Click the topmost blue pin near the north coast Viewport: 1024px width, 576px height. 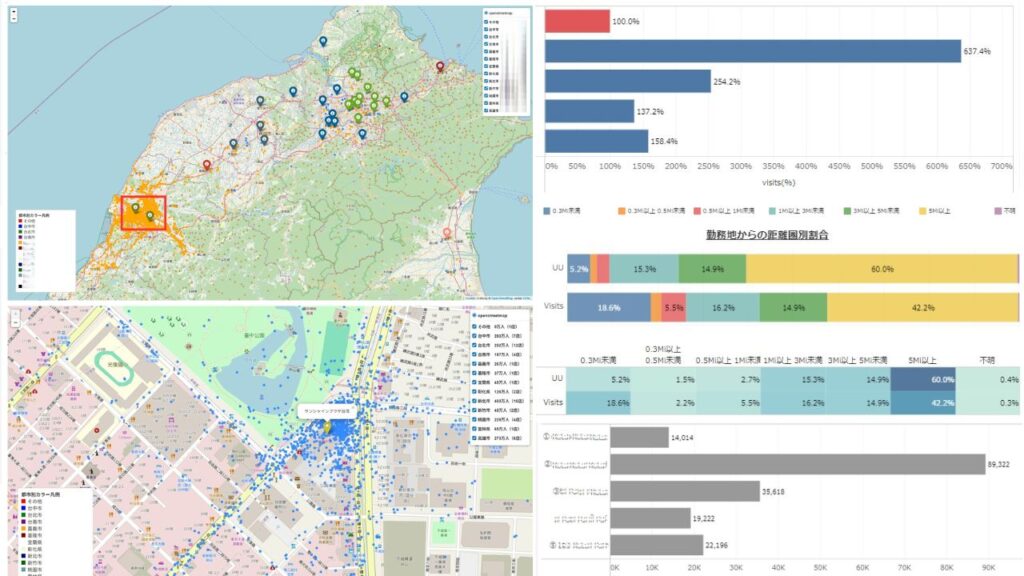(321, 40)
